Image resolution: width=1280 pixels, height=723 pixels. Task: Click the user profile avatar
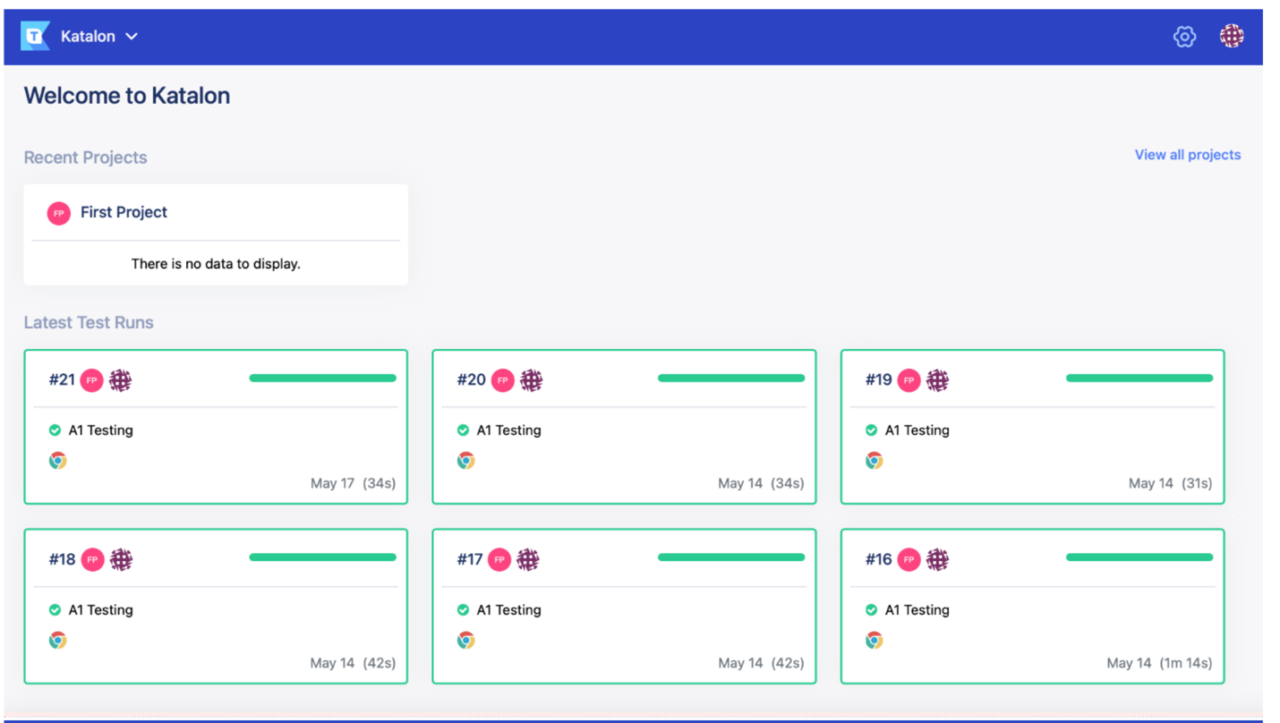tap(1231, 35)
